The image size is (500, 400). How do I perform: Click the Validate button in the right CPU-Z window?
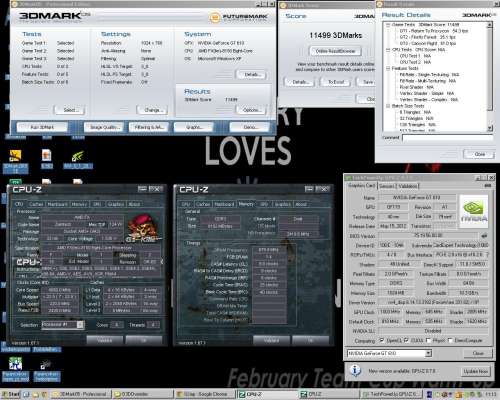[271, 340]
